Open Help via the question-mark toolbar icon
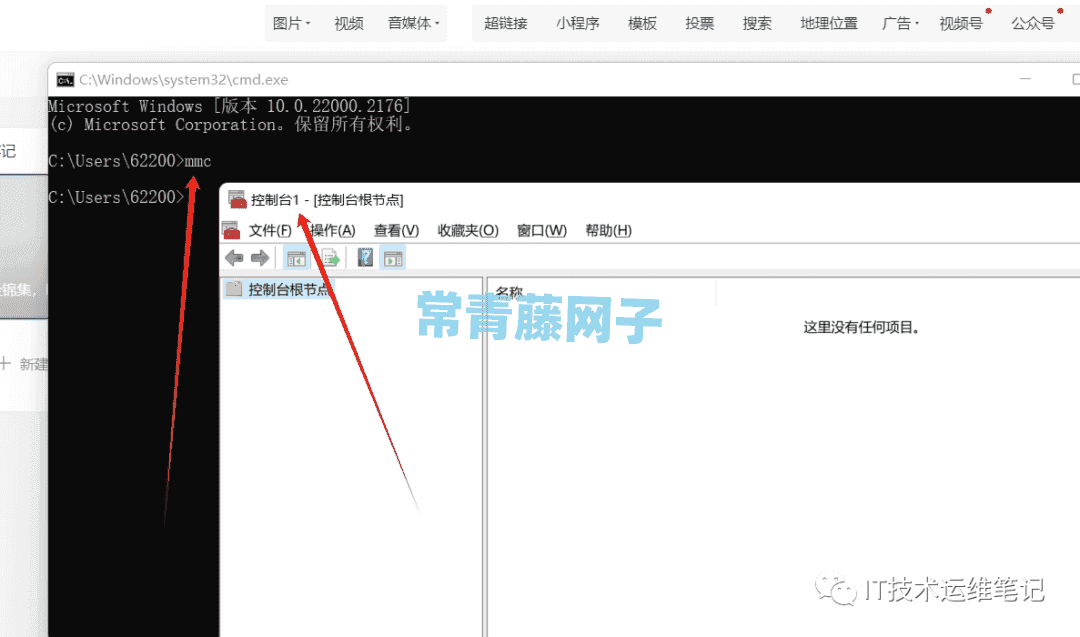1080x637 pixels. click(x=365, y=258)
